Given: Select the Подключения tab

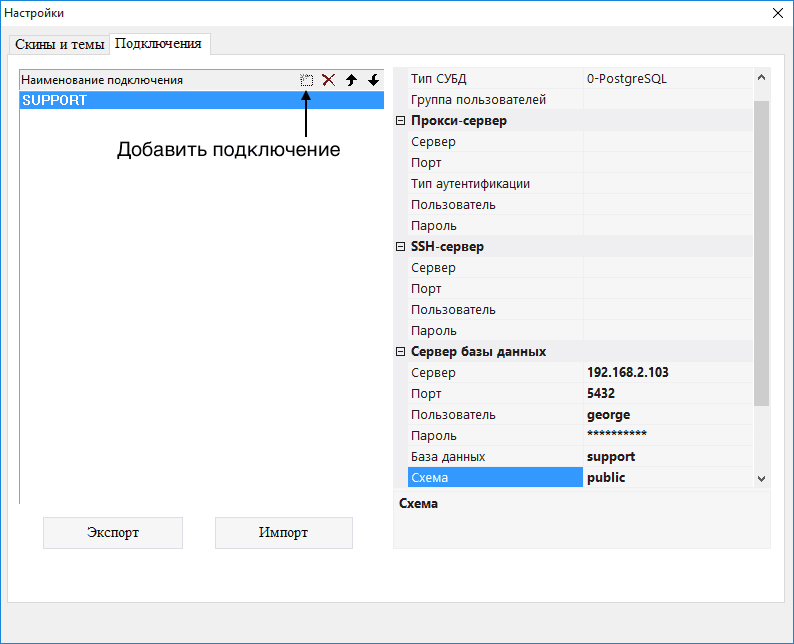Looking at the screenshot, I should (159, 44).
